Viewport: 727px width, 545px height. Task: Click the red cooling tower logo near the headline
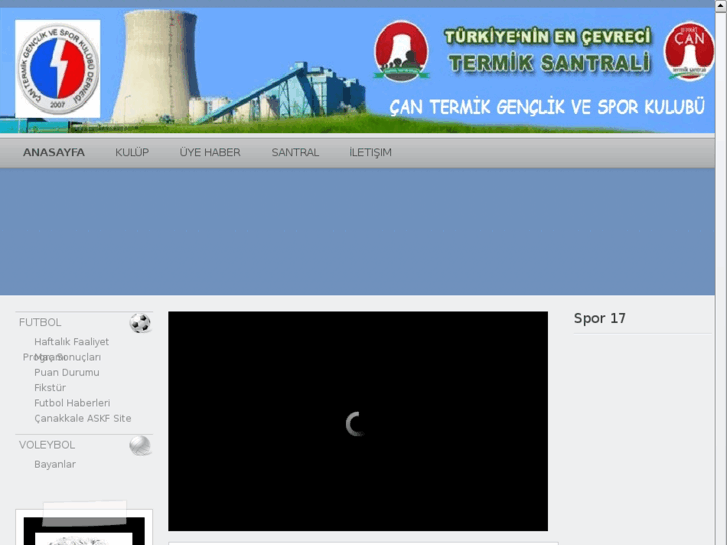402,51
